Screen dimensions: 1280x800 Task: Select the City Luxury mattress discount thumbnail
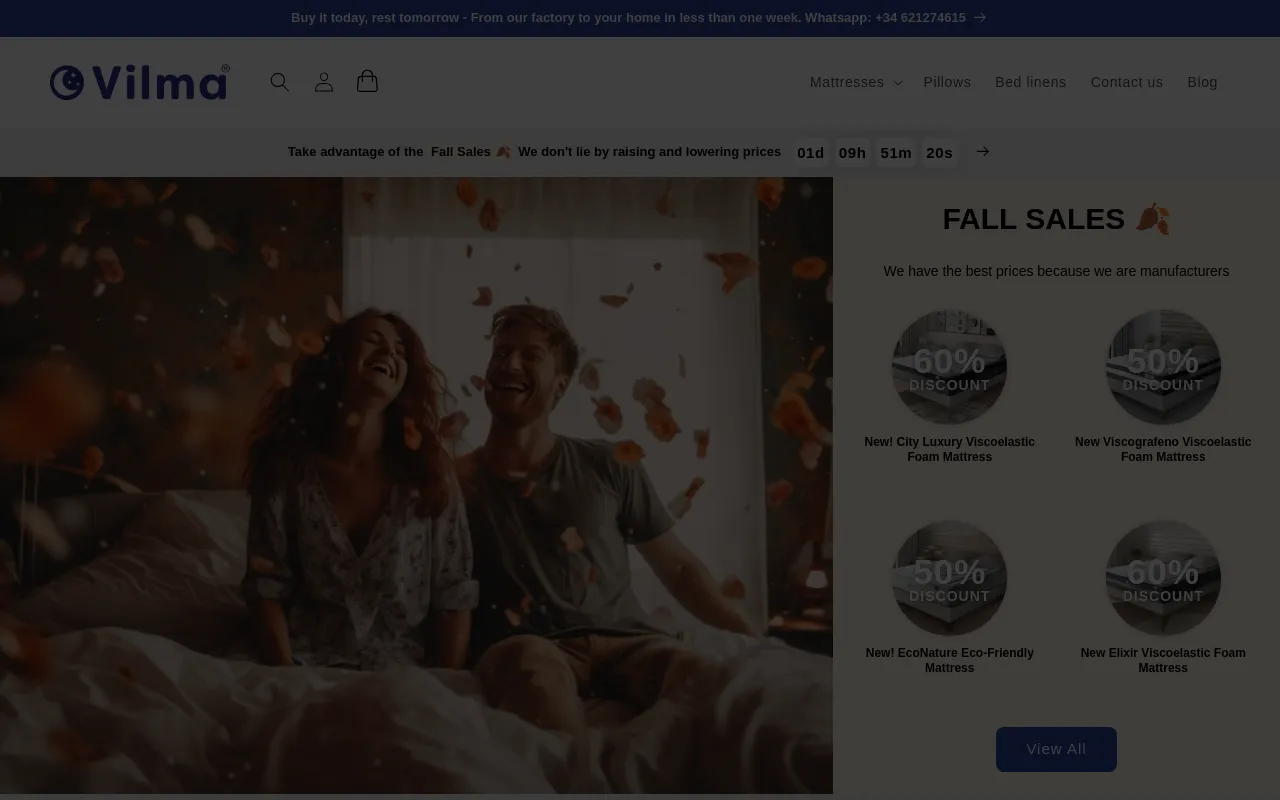(x=949, y=367)
